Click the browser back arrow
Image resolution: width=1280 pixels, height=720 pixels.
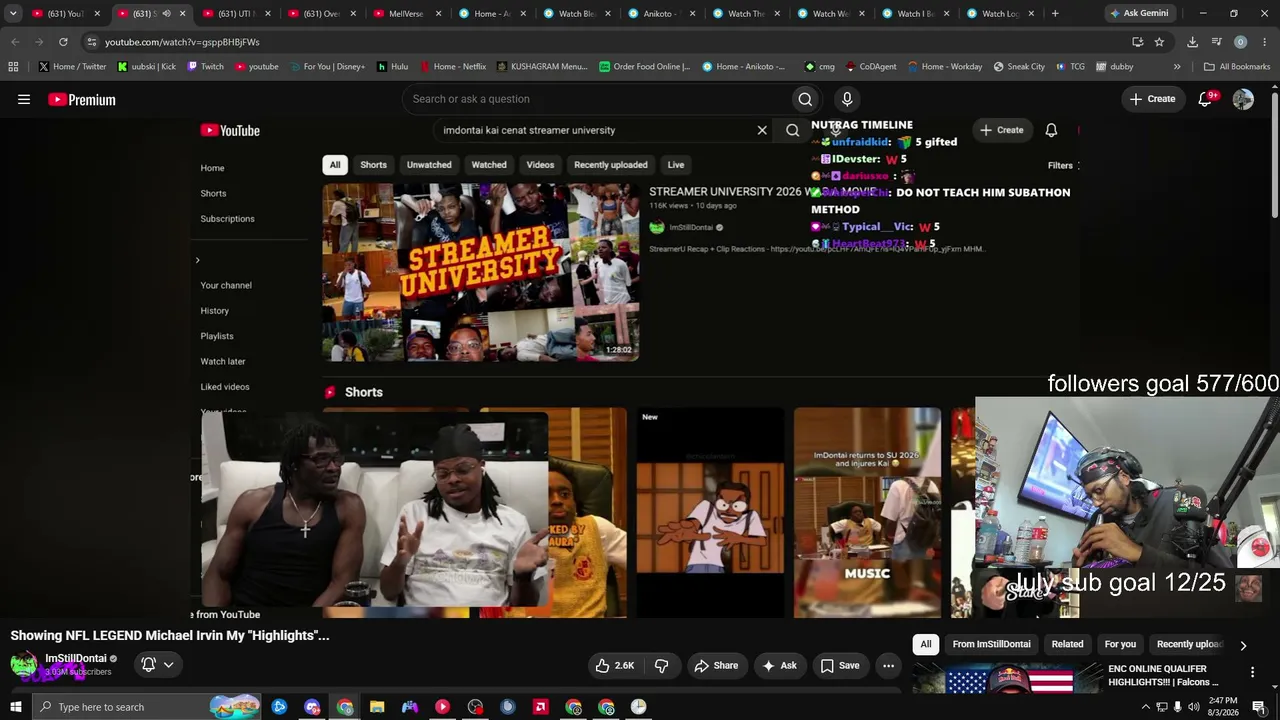[x=14, y=42]
